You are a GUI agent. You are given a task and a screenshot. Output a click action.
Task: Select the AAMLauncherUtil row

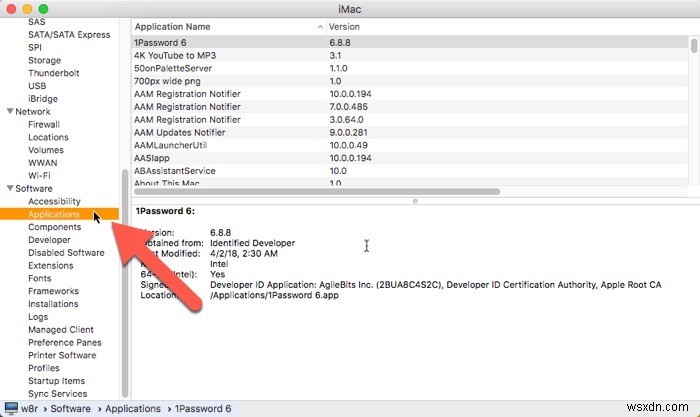point(410,145)
